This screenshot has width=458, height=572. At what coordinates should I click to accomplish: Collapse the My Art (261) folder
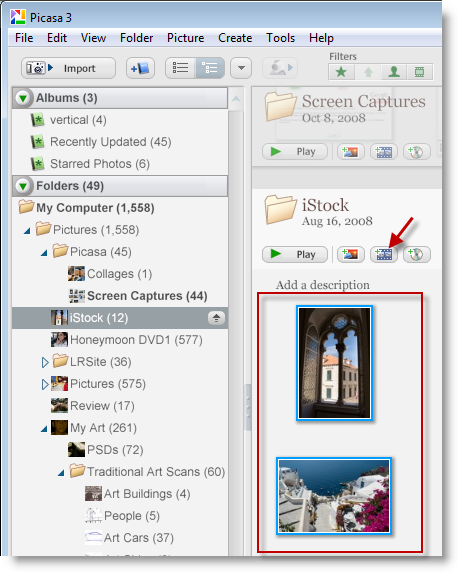[x=44, y=429]
